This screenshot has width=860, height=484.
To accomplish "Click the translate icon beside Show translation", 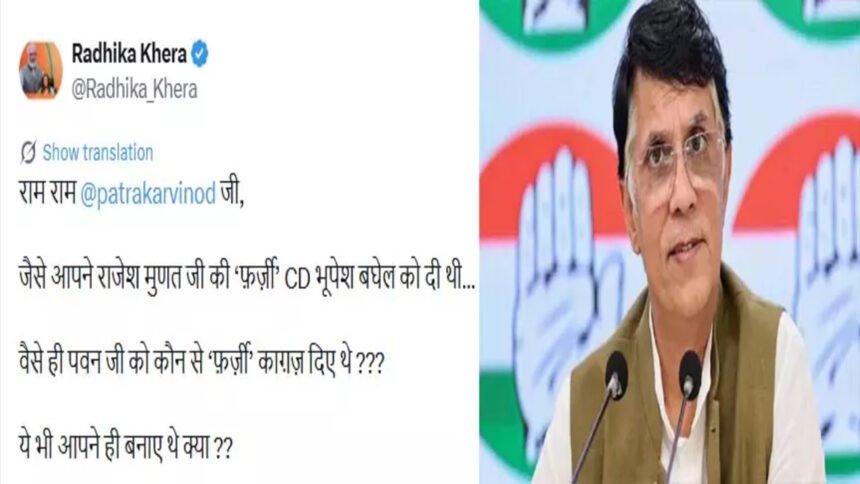I will (28, 153).
